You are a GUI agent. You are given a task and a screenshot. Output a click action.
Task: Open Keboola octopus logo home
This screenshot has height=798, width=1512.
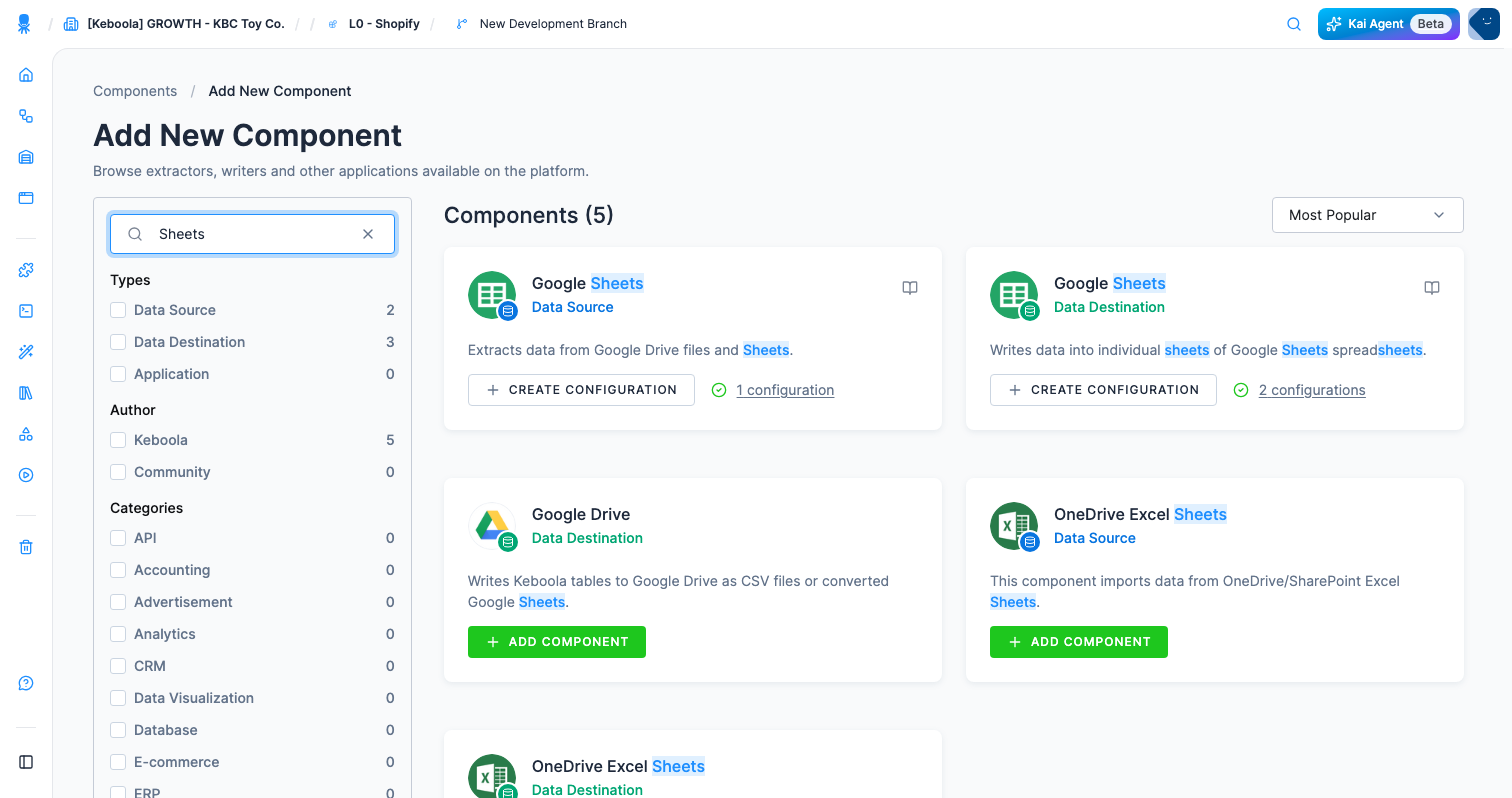click(25, 24)
